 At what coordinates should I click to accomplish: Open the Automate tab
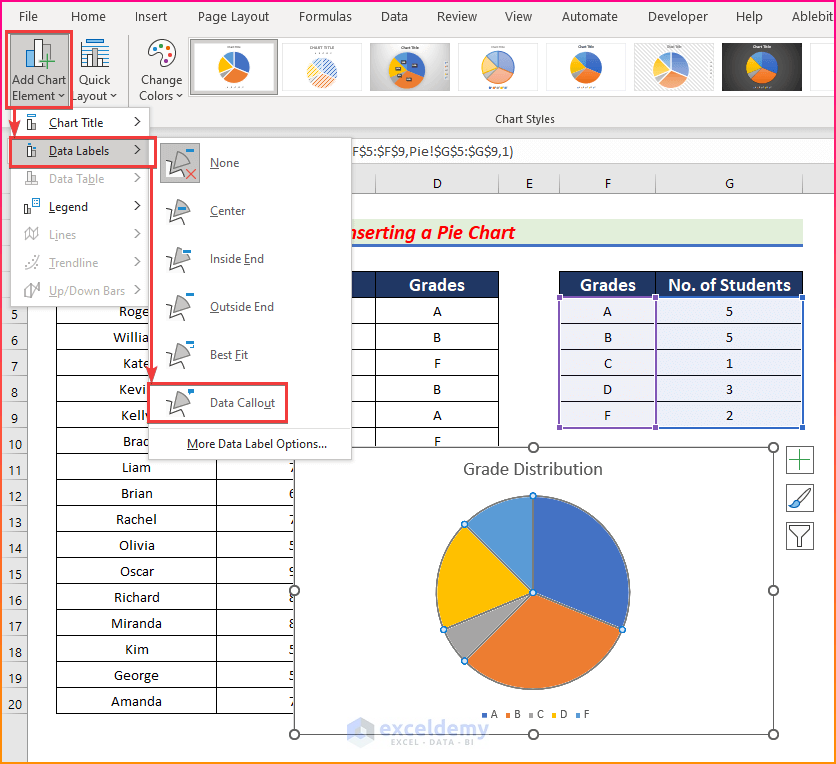coord(590,17)
